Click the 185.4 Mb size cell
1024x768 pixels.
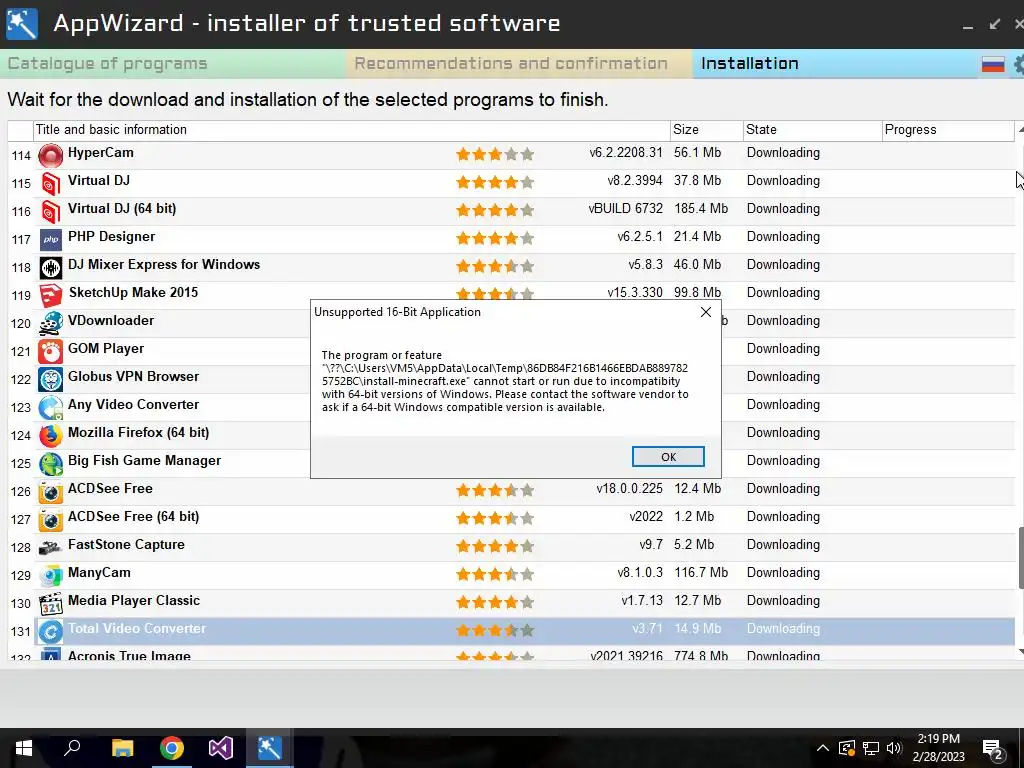pyautogui.click(x=701, y=209)
